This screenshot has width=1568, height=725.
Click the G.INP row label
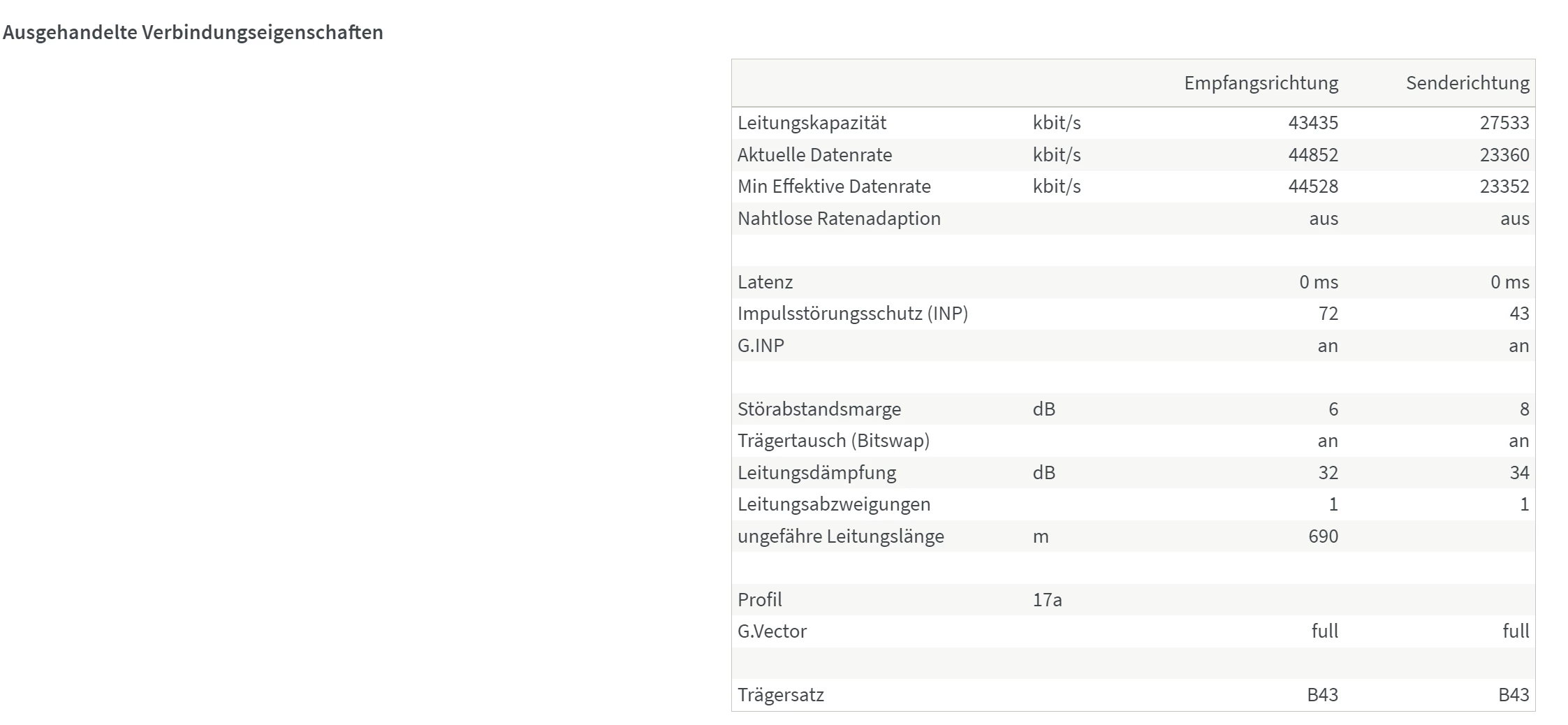(761, 346)
